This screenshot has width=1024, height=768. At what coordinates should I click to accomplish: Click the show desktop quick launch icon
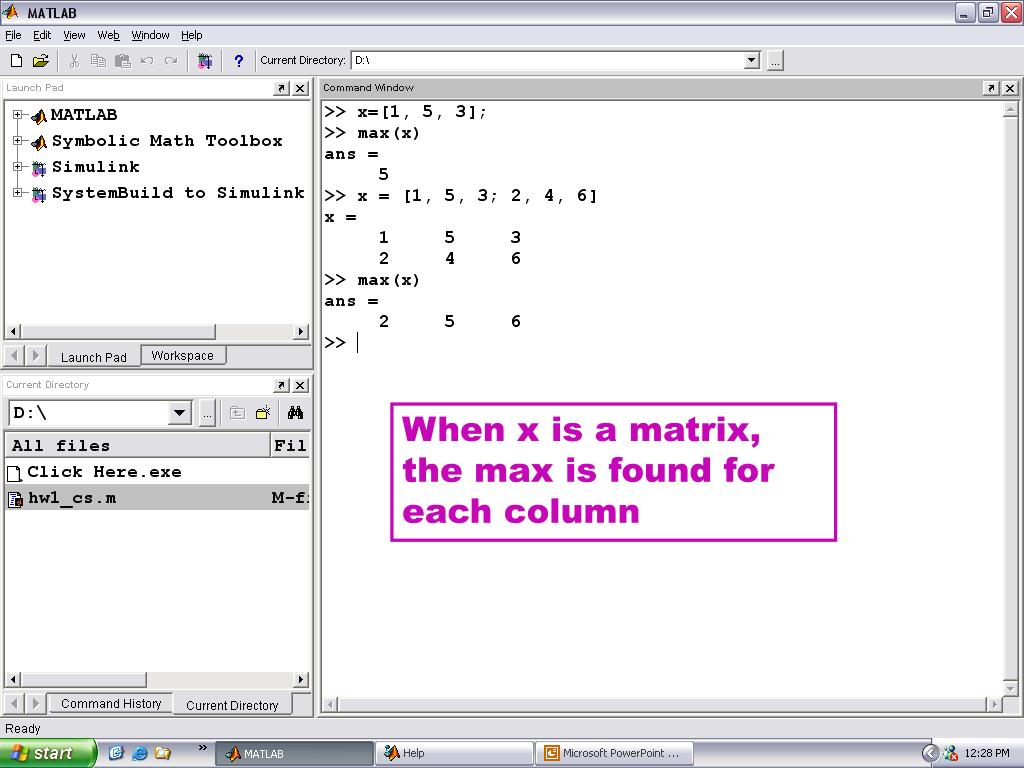point(116,754)
